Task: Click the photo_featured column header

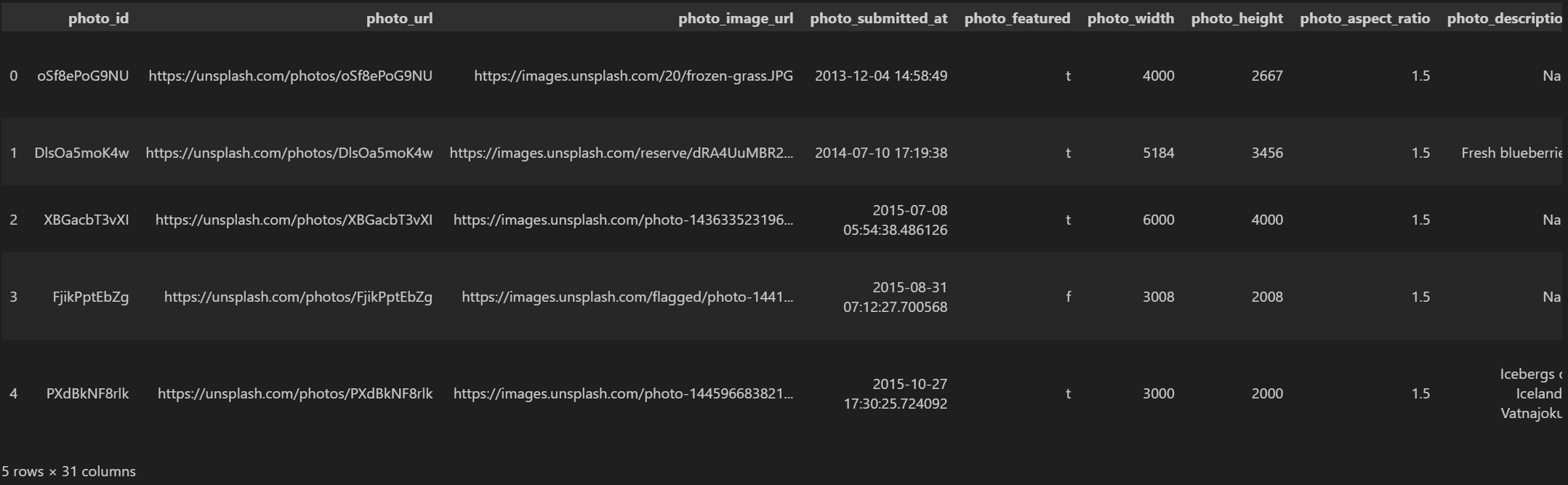Action: (x=1017, y=18)
